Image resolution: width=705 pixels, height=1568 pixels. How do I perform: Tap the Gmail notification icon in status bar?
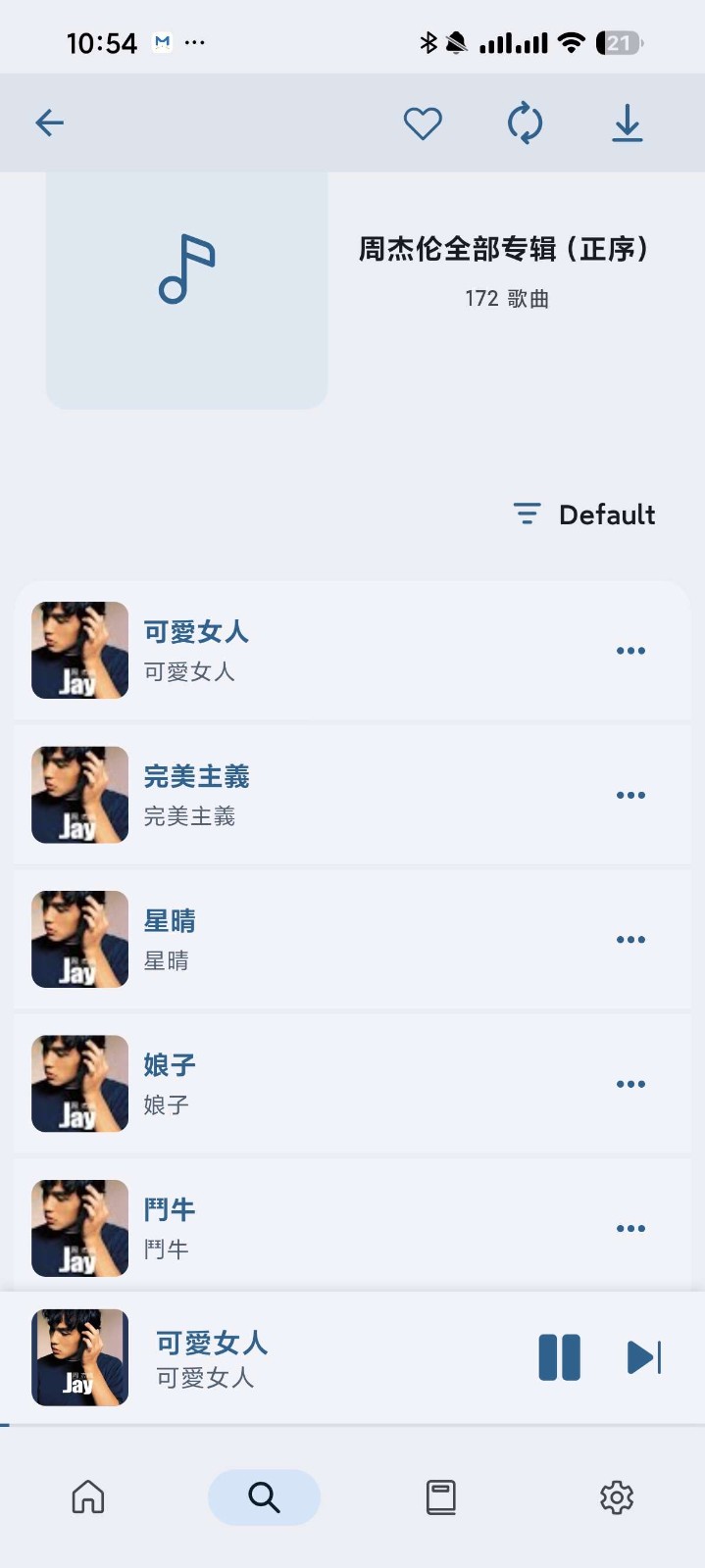(x=163, y=41)
